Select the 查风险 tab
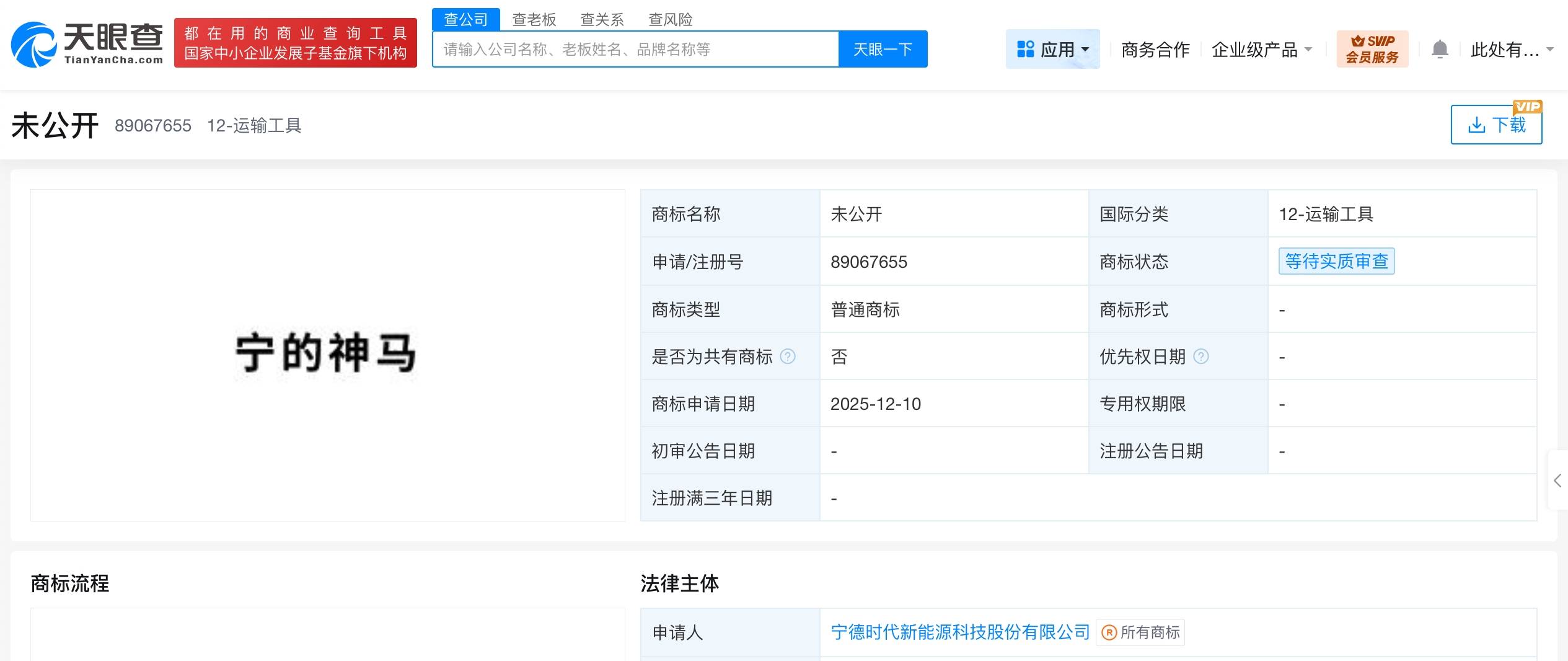The image size is (1568, 661). click(670, 20)
